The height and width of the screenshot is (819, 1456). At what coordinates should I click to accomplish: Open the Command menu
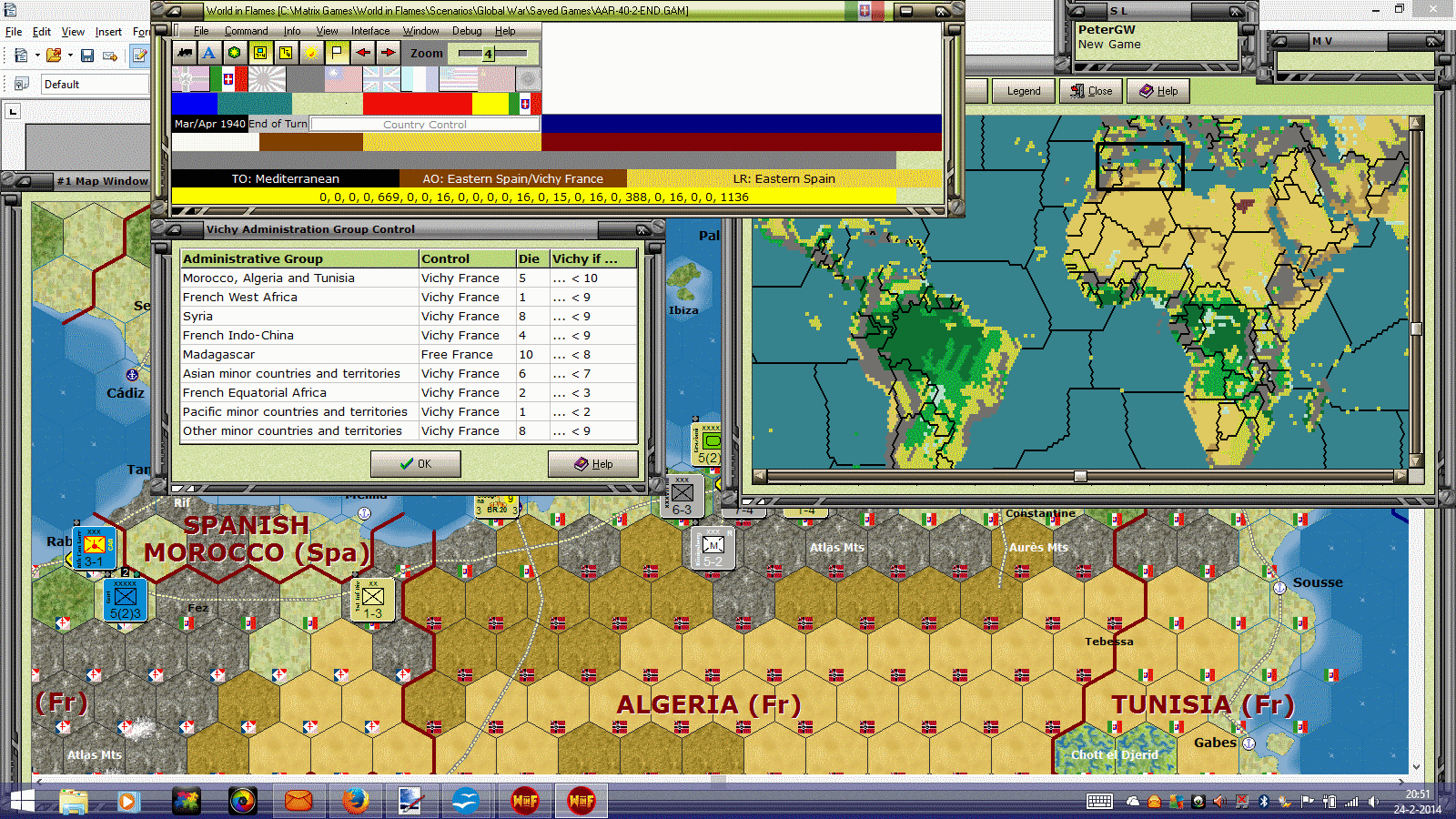pyautogui.click(x=247, y=31)
